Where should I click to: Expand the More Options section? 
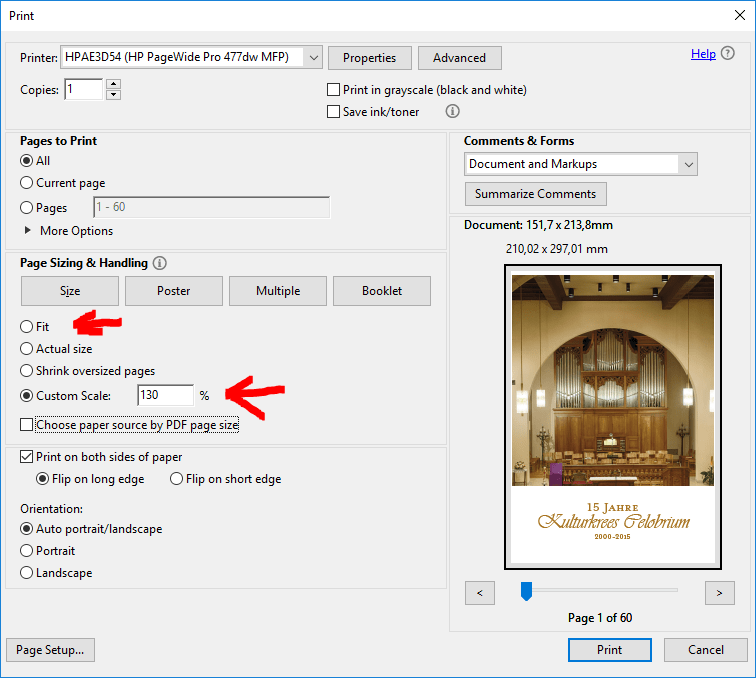27,231
